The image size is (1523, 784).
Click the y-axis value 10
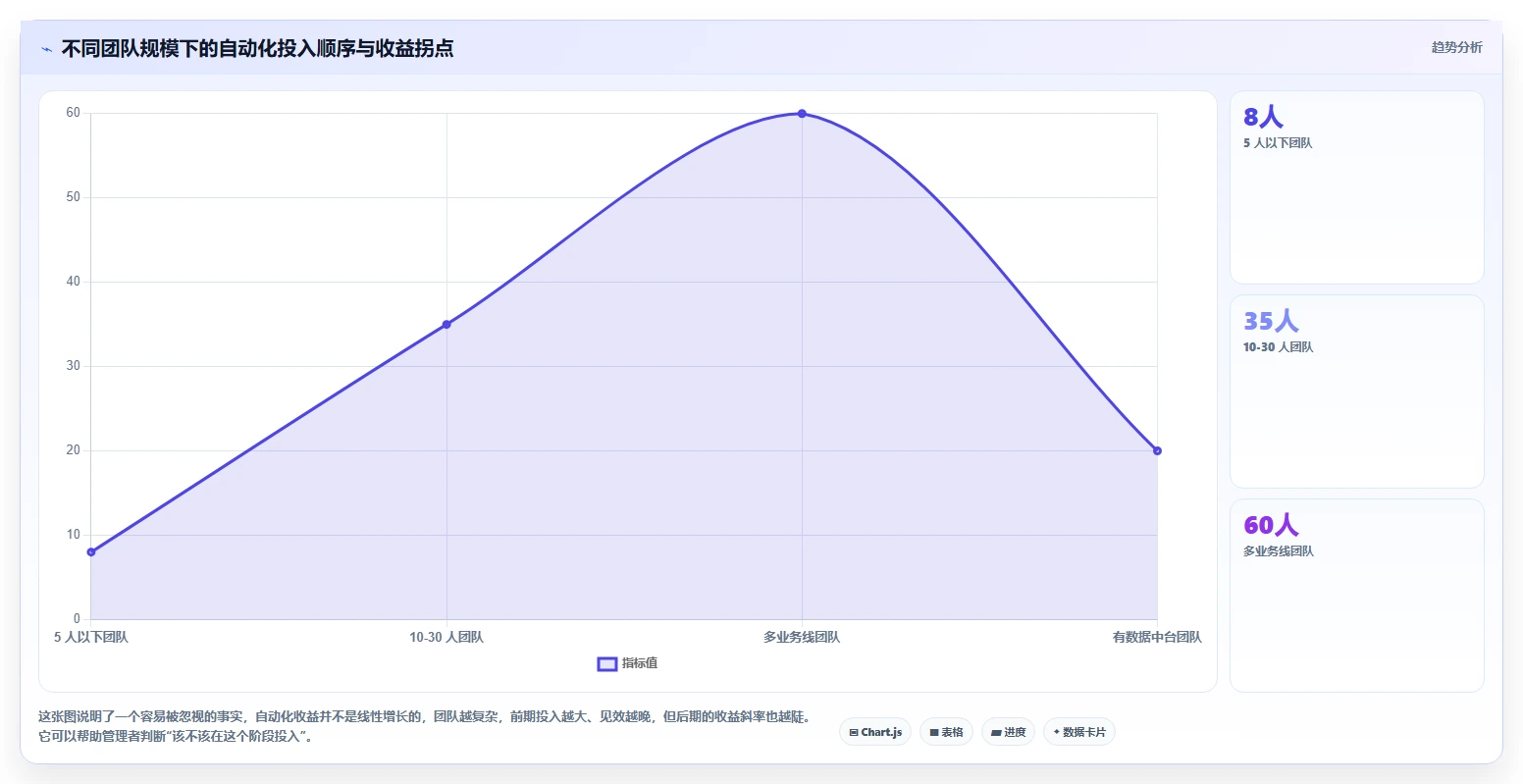point(74,535)
